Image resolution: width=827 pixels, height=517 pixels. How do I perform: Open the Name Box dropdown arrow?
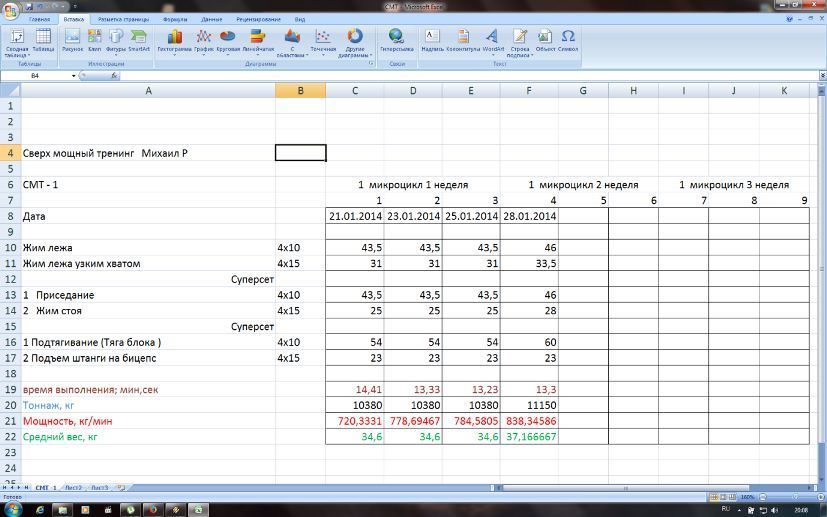(74, 76)
